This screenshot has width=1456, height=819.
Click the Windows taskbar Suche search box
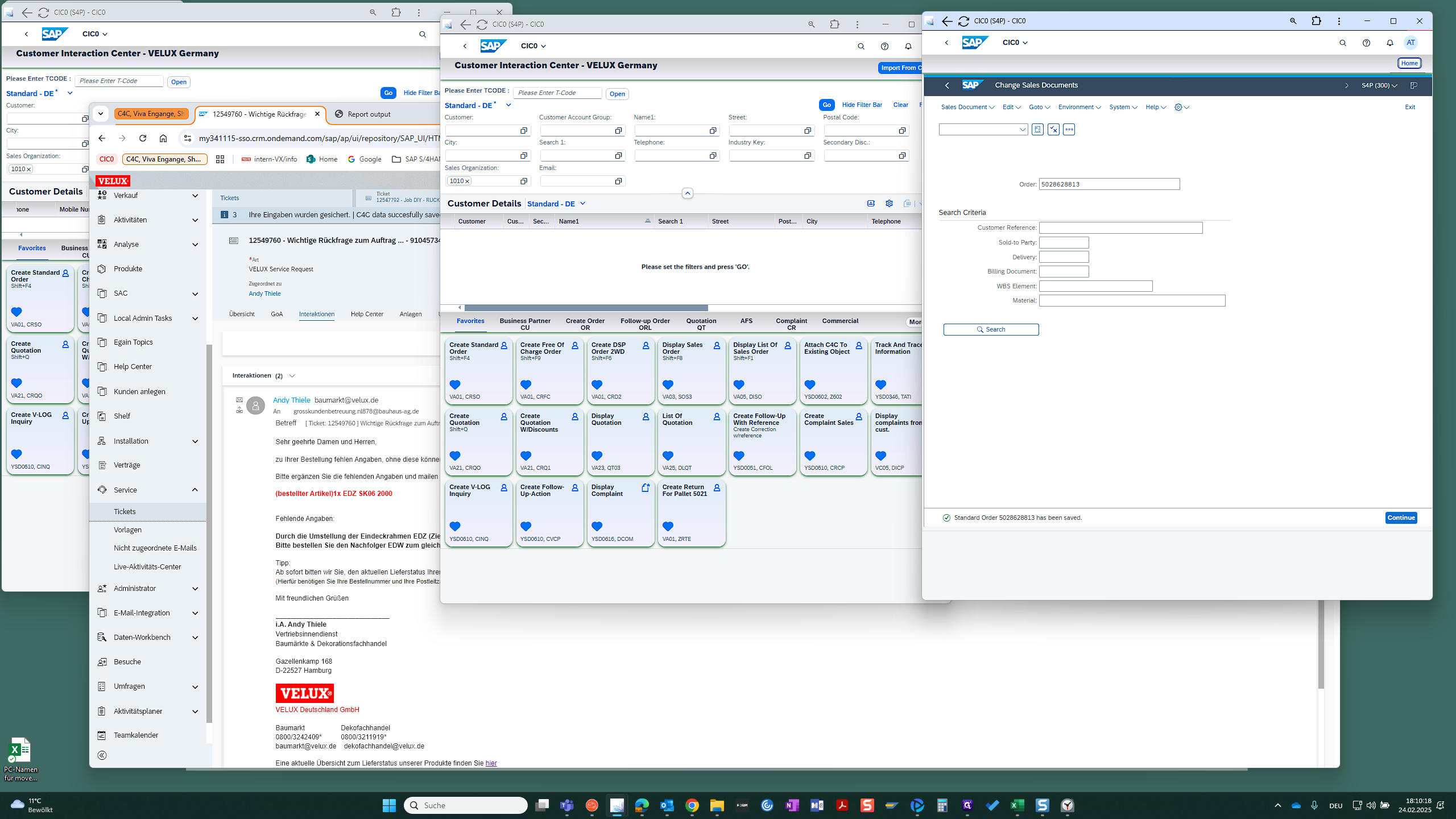coord(466,805)
